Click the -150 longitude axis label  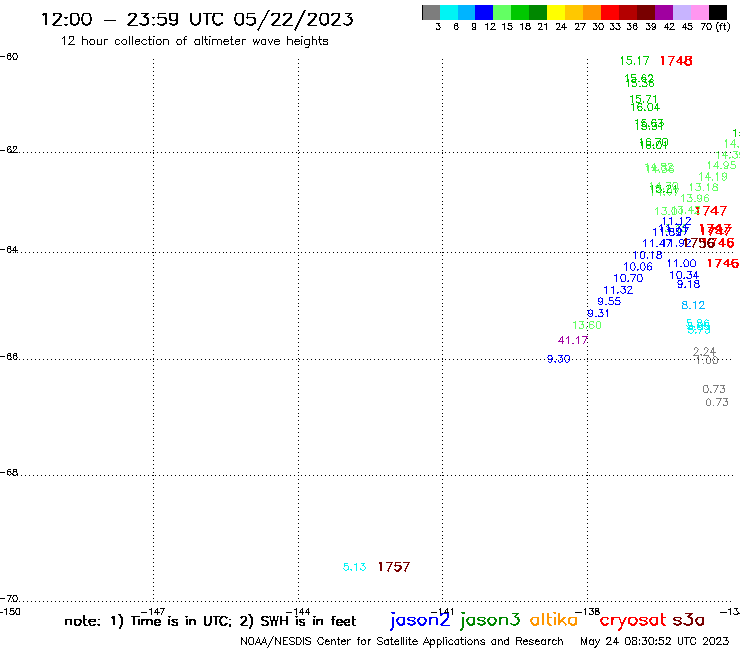(10, 612)
